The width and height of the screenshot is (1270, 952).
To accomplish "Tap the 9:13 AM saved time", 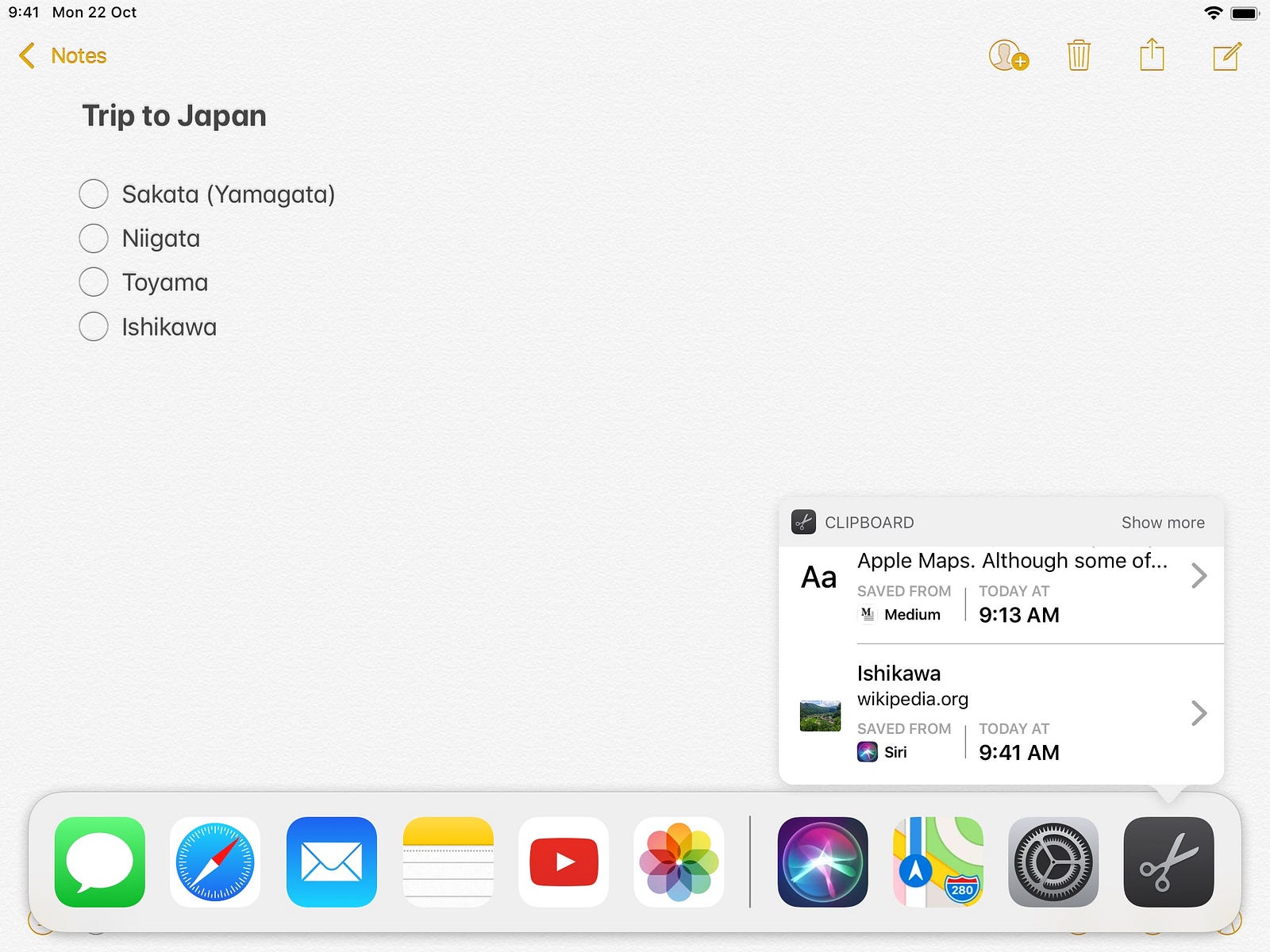I will (x=1019, y=615).
